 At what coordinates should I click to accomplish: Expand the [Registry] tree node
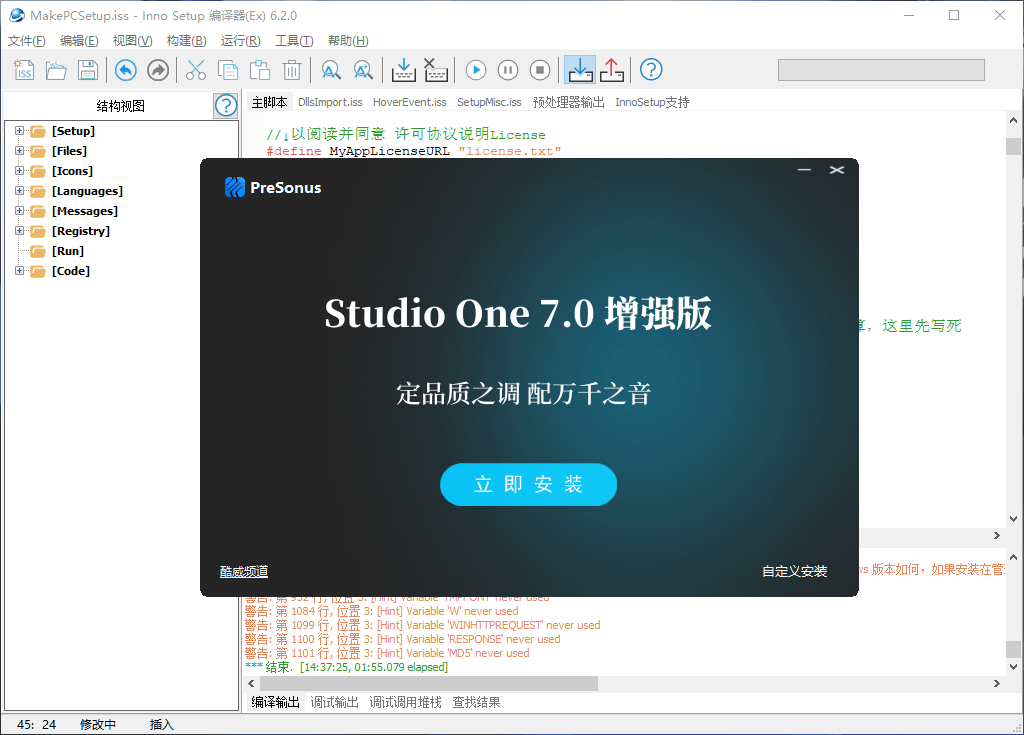tap(20, 231)
